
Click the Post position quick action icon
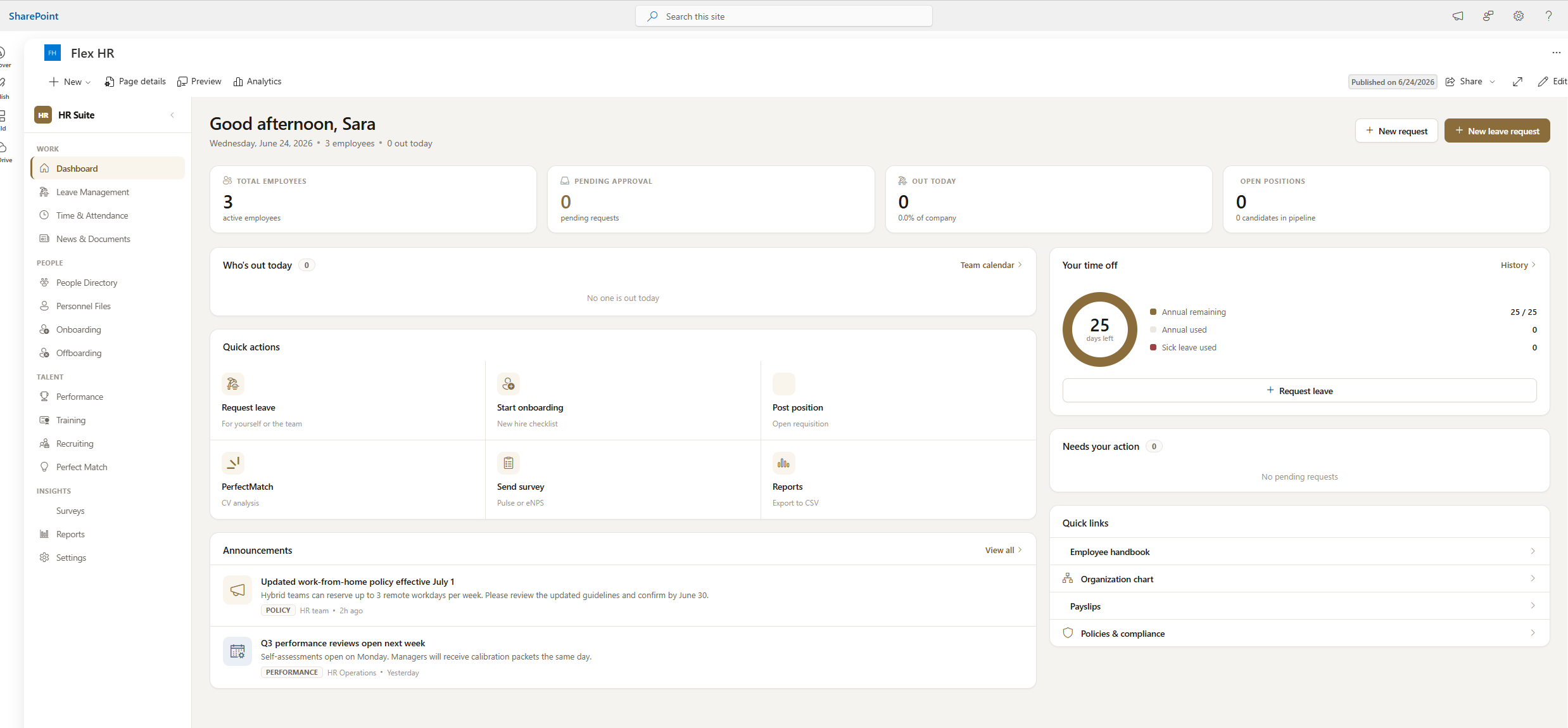click(x=784, y=384)
